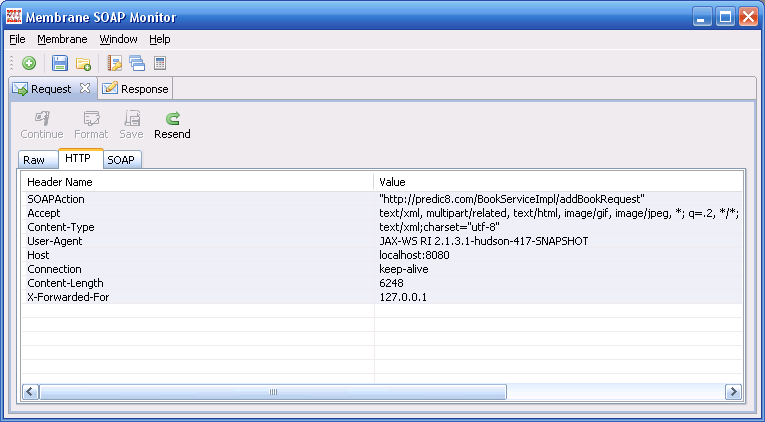The width and height of the screenshot is (765, 422).
Task: Select the Host header name cell
Action: [198, 255]
